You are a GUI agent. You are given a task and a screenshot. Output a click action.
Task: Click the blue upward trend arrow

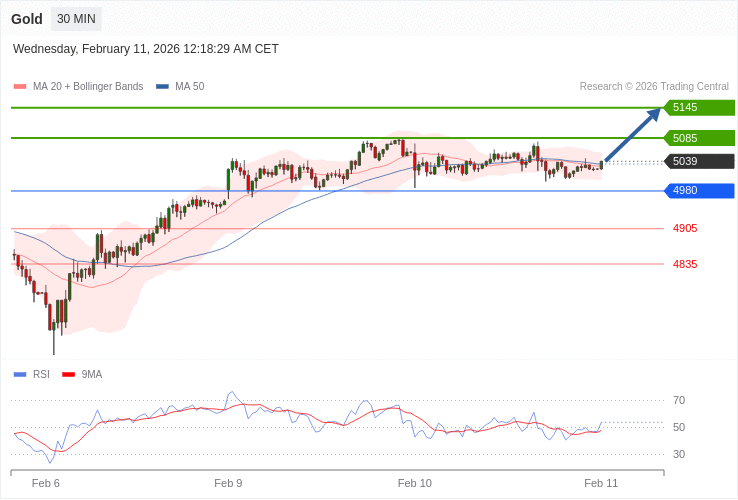point(633,134)
